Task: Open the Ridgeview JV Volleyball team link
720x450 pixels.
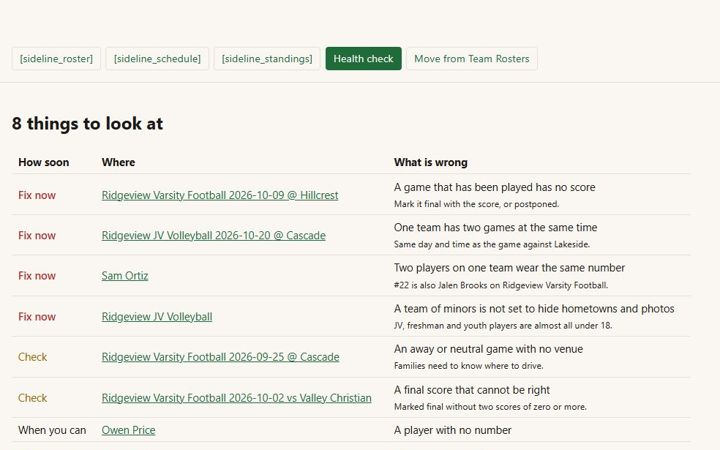Action: pyautogui.click(x=157, y=317)
